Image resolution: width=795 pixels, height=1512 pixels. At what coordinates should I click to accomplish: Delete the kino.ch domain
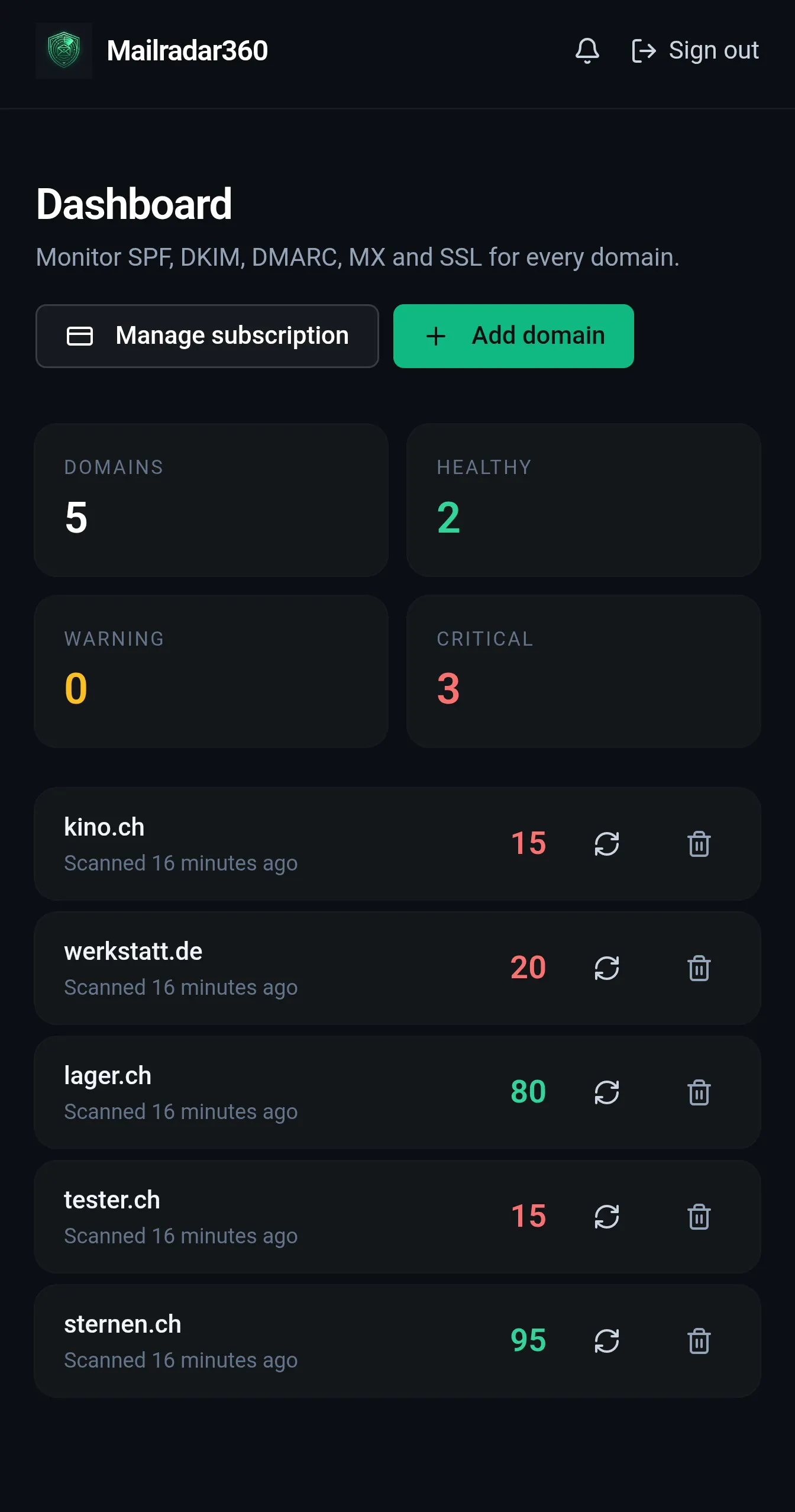point(699,844)
